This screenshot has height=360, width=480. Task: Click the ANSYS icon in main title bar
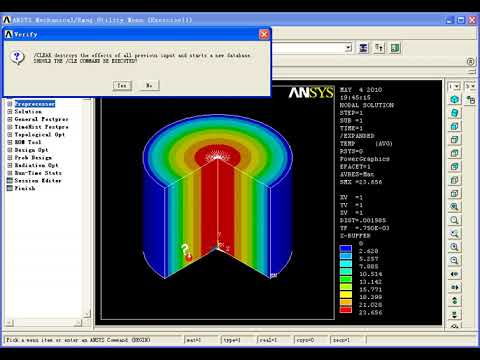click(7, 20)
